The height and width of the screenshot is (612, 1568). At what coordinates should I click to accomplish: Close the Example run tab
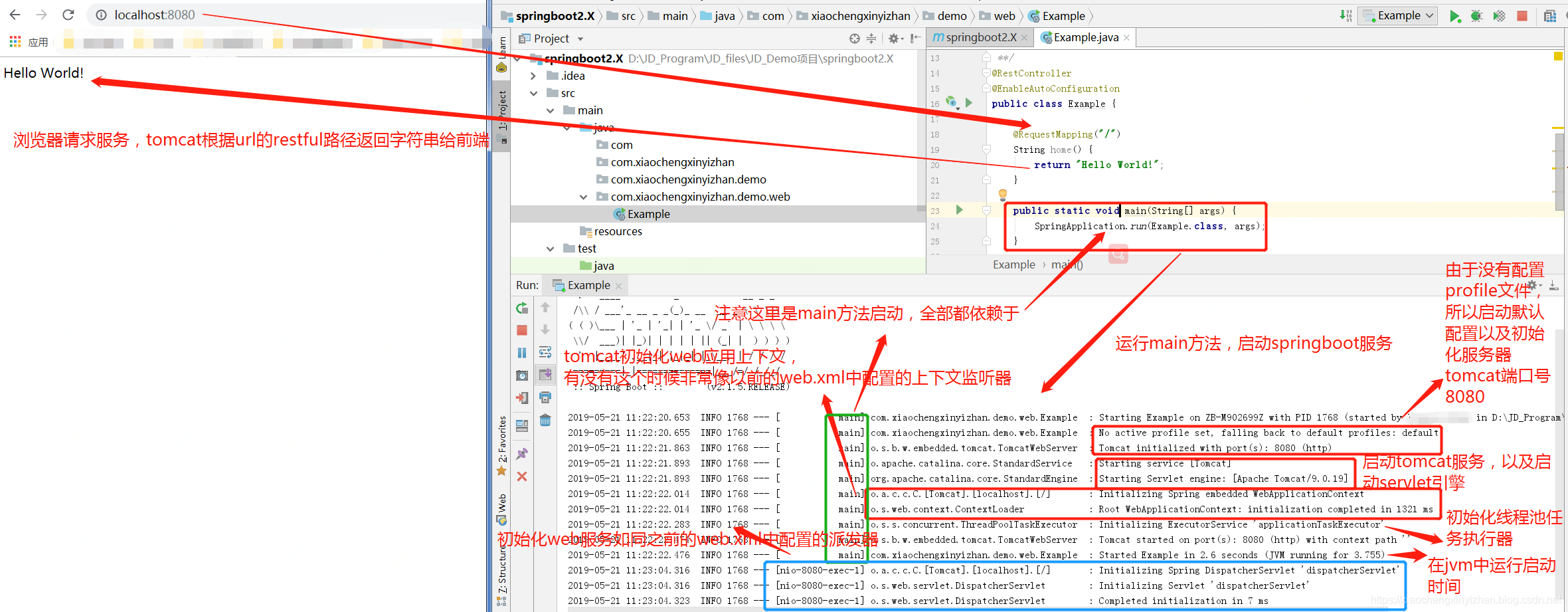pyautogui.click(x=618, y=286)
